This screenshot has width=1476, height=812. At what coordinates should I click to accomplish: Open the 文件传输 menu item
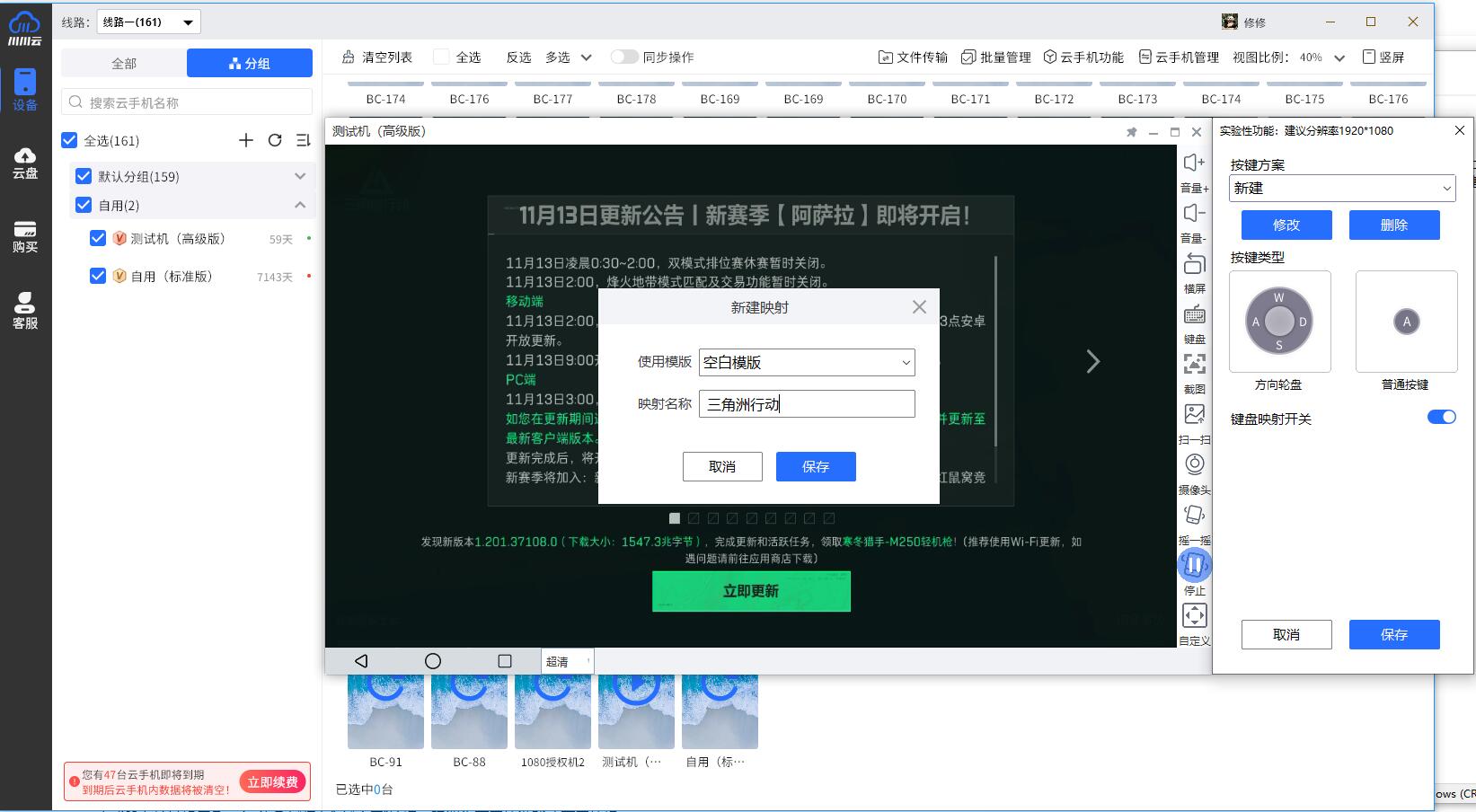pos(913,57)
